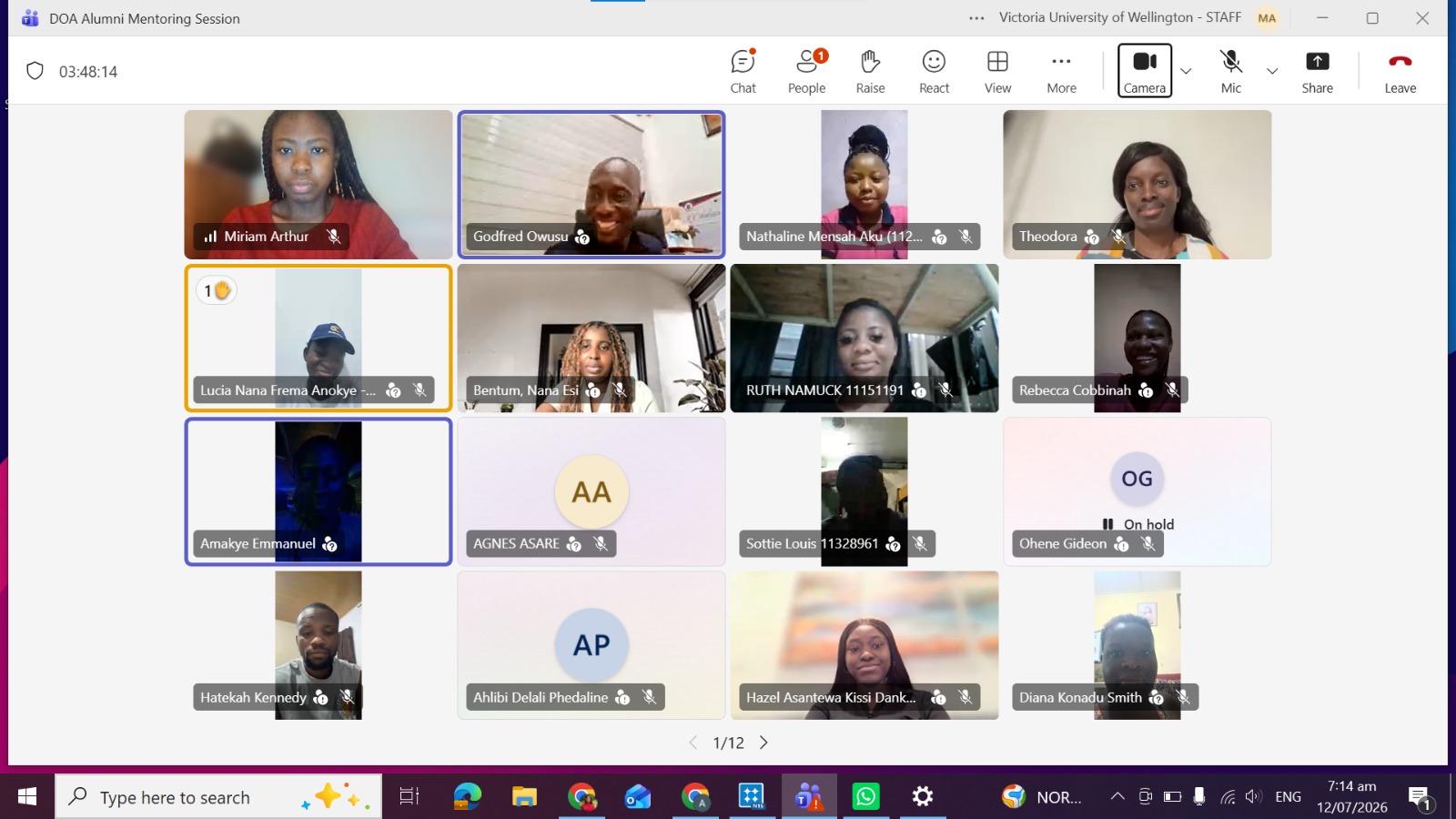Leave the meeting
This screenshot has width=1456, height=819.
pos(1400,72)
